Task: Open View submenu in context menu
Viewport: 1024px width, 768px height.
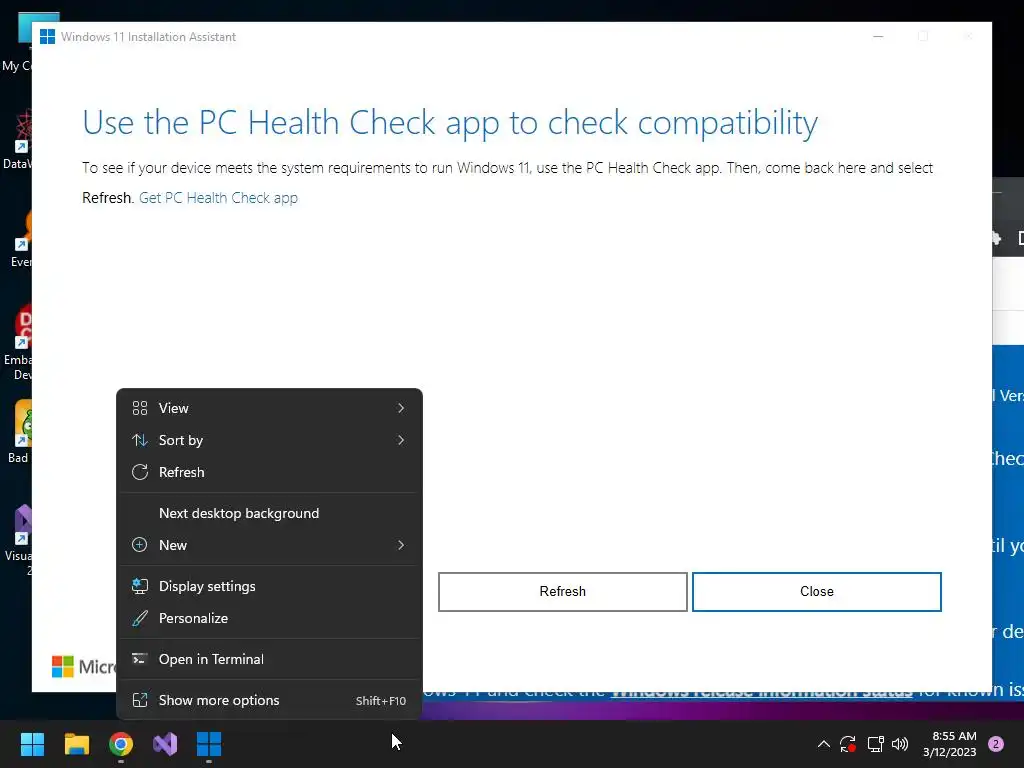Action: (x=269, y=408)
